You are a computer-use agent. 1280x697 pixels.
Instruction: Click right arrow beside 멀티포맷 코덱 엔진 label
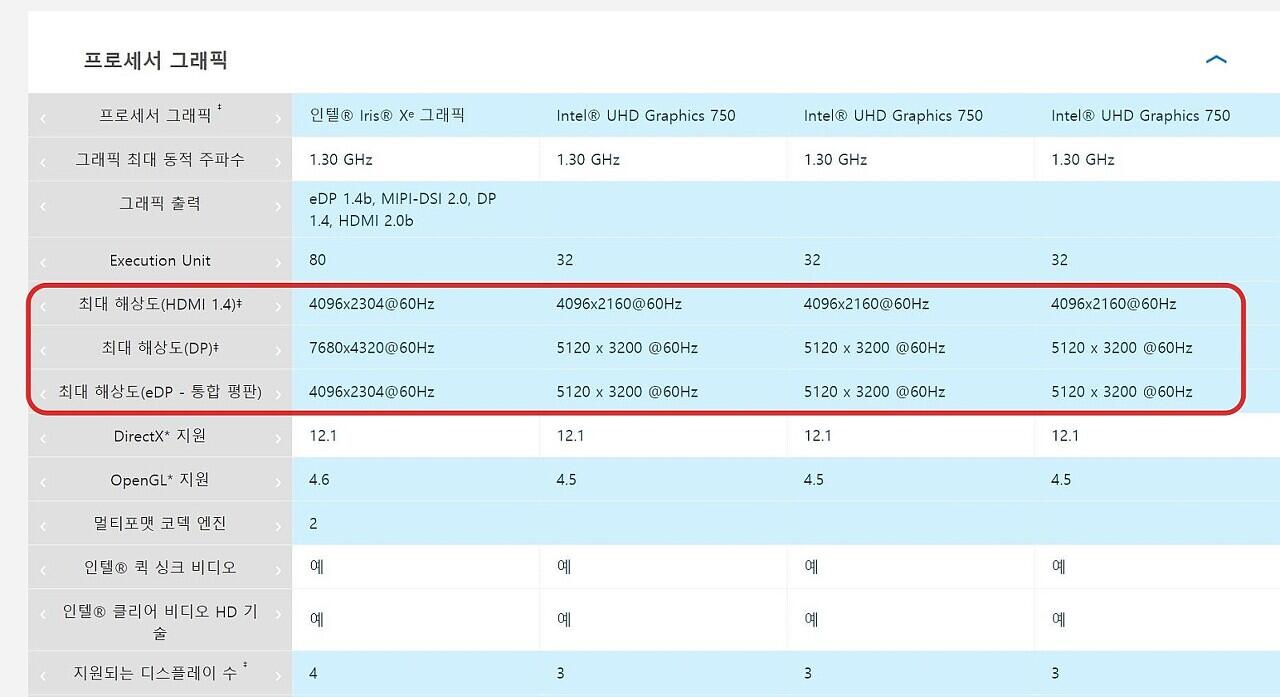[278, 526]
